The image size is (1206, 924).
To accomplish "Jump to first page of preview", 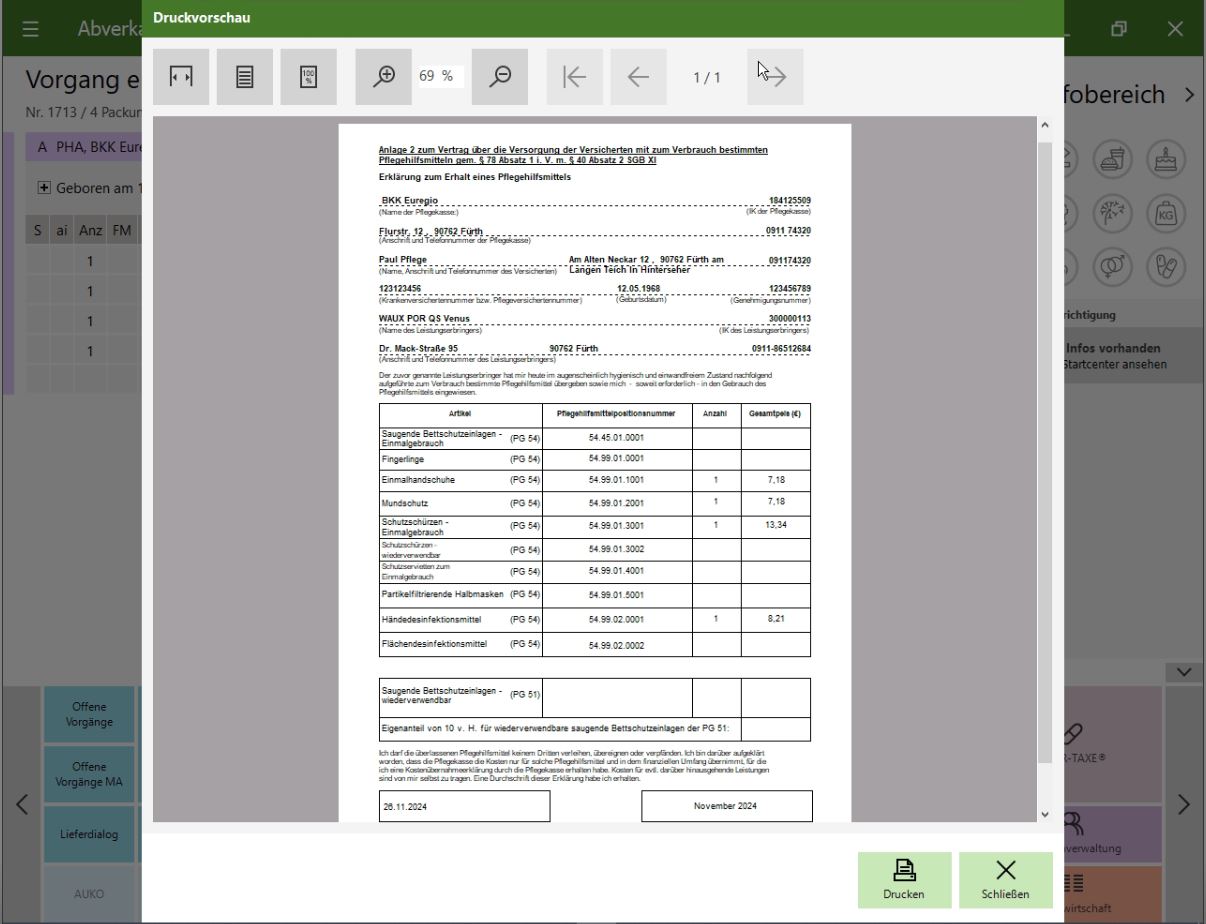I will 574,77.
